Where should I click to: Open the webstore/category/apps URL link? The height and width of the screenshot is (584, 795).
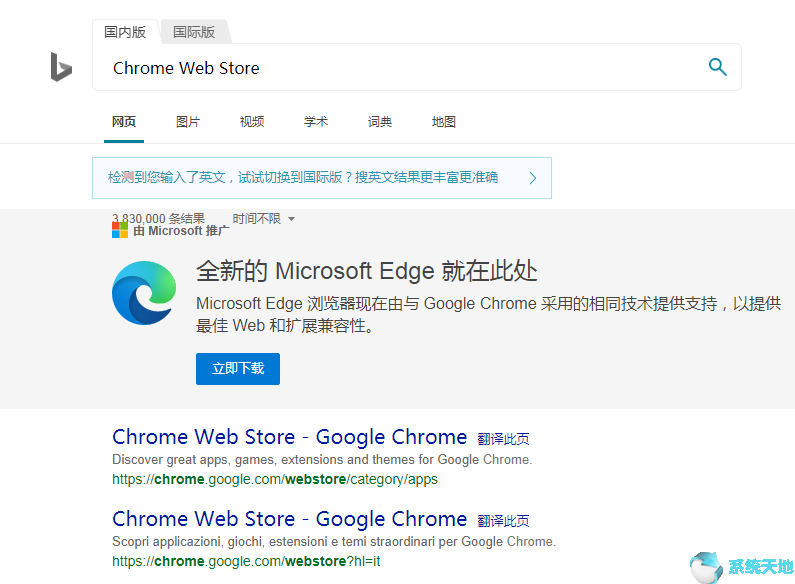(275, 479)
